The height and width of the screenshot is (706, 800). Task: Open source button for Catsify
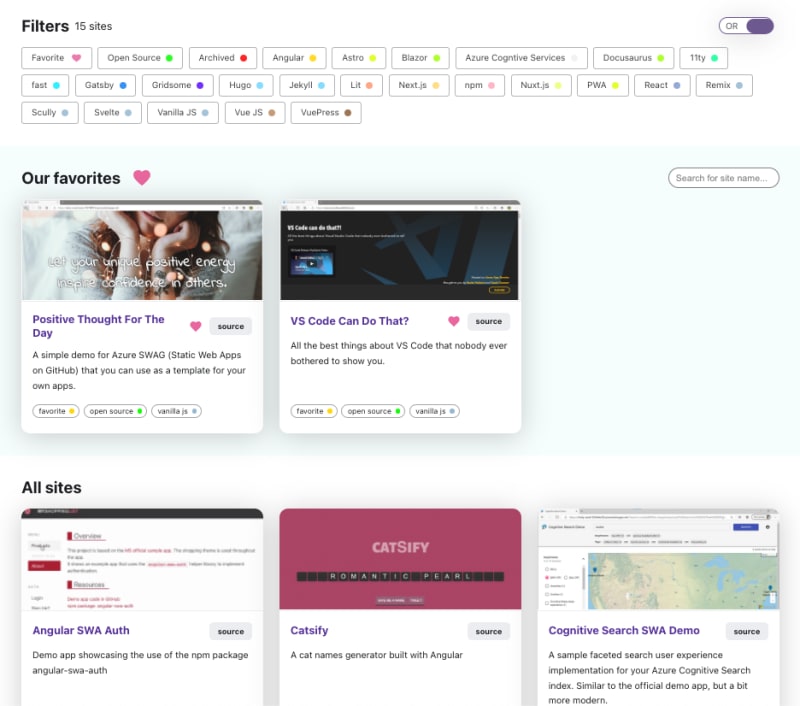point(488,631)
